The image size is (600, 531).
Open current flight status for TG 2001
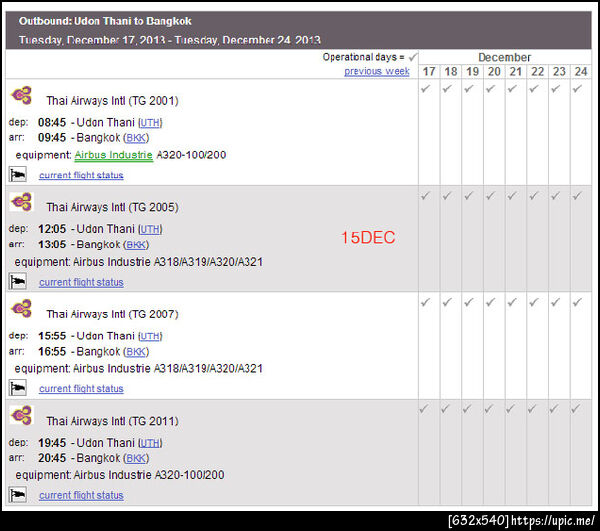point(81,175)
